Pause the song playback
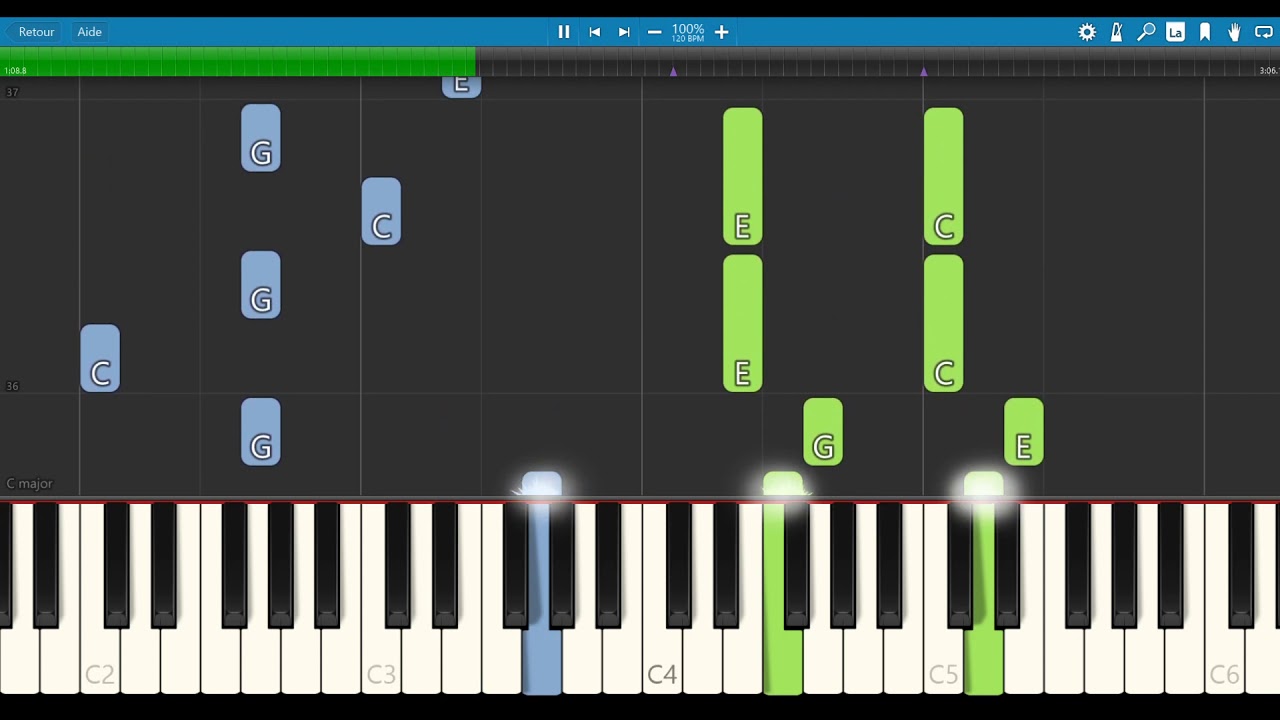This screenshot has height=720, width=1280. 564,32
